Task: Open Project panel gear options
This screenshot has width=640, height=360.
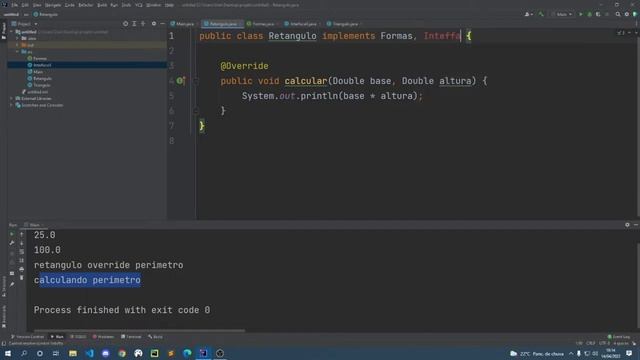Action: [154, 24]
